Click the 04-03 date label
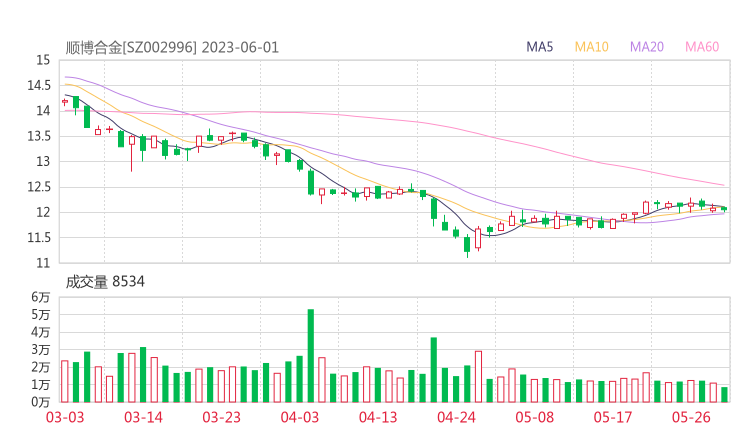The height and width of the screenshot is (440, 740). pos(300,417)
